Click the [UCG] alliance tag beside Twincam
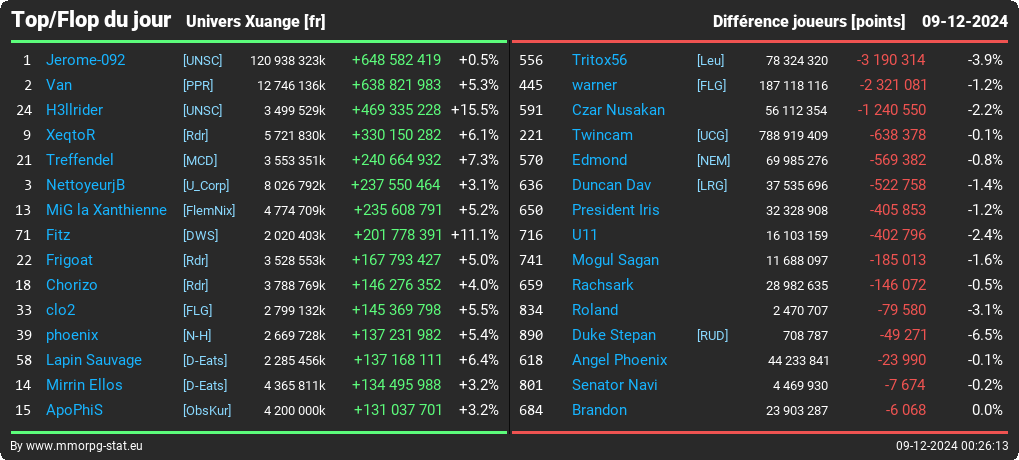This screenshot has width=1019, height=460. click(x=712, y=135)
